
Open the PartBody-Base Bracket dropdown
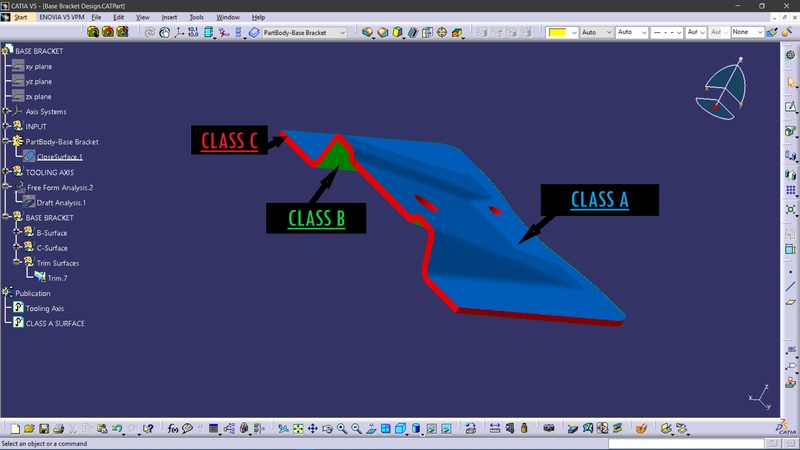coord(342,33)
